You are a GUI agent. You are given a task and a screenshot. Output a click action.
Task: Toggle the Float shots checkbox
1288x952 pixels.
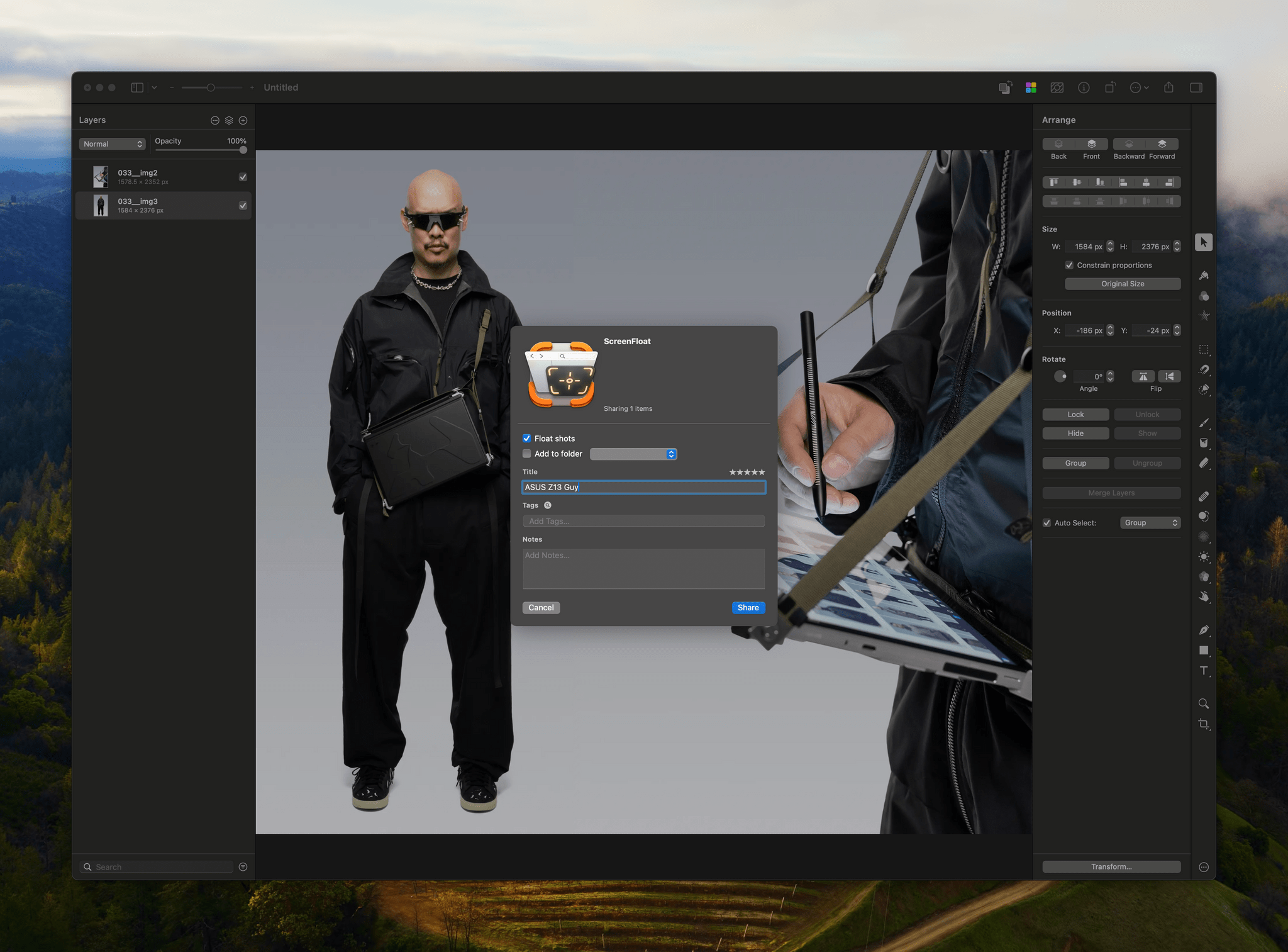tap(527, 439)
